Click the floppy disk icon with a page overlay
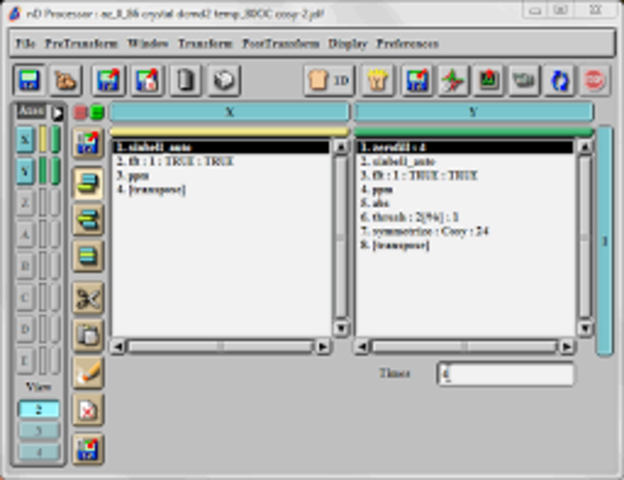 147,80
